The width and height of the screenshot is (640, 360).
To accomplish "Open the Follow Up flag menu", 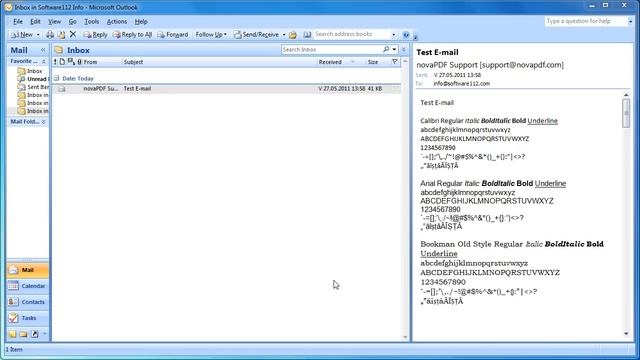I will [x=211, y=35].
